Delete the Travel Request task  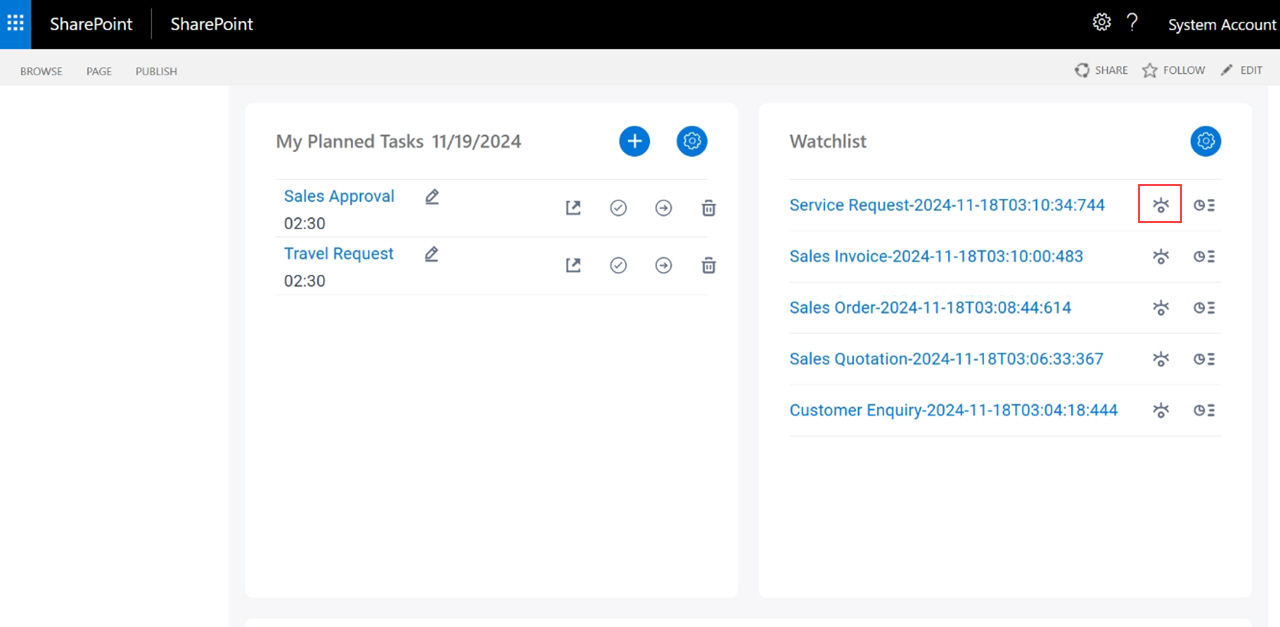pos(708,265)
